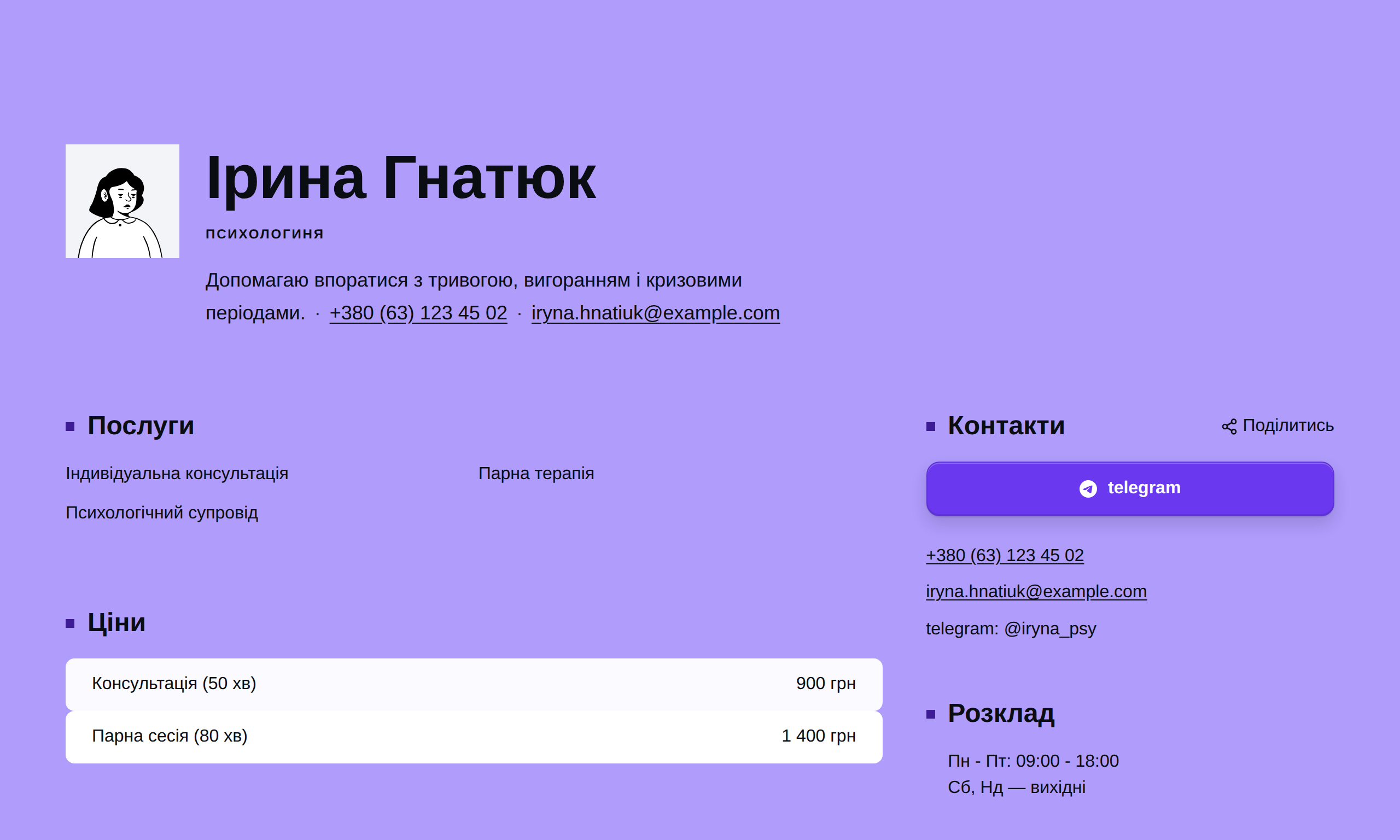Click the Поділитись share label
The width and height of the screenshot is (1400, 840).
pos(1287,425)
